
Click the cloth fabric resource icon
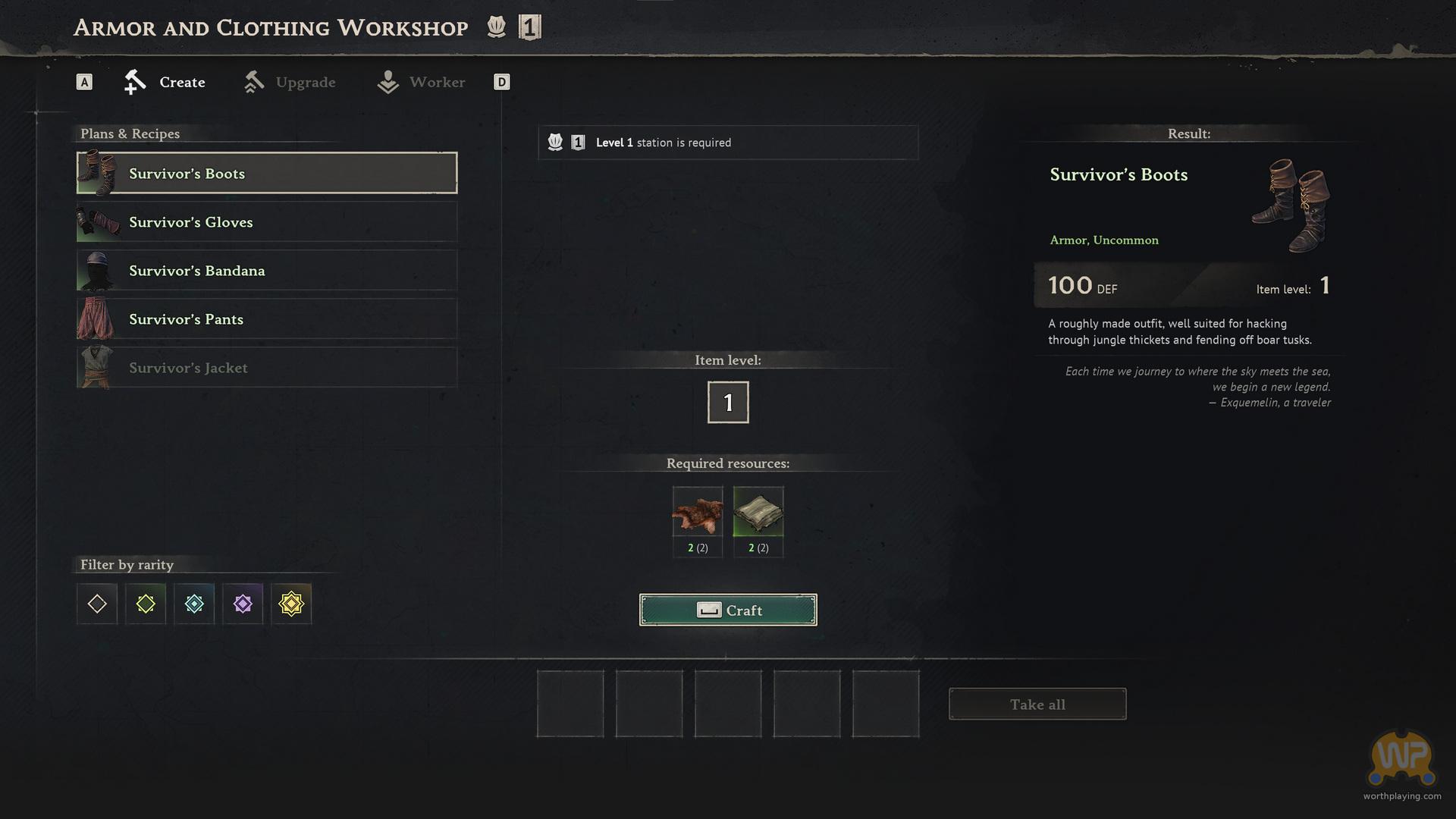click(x=758, y=512)
